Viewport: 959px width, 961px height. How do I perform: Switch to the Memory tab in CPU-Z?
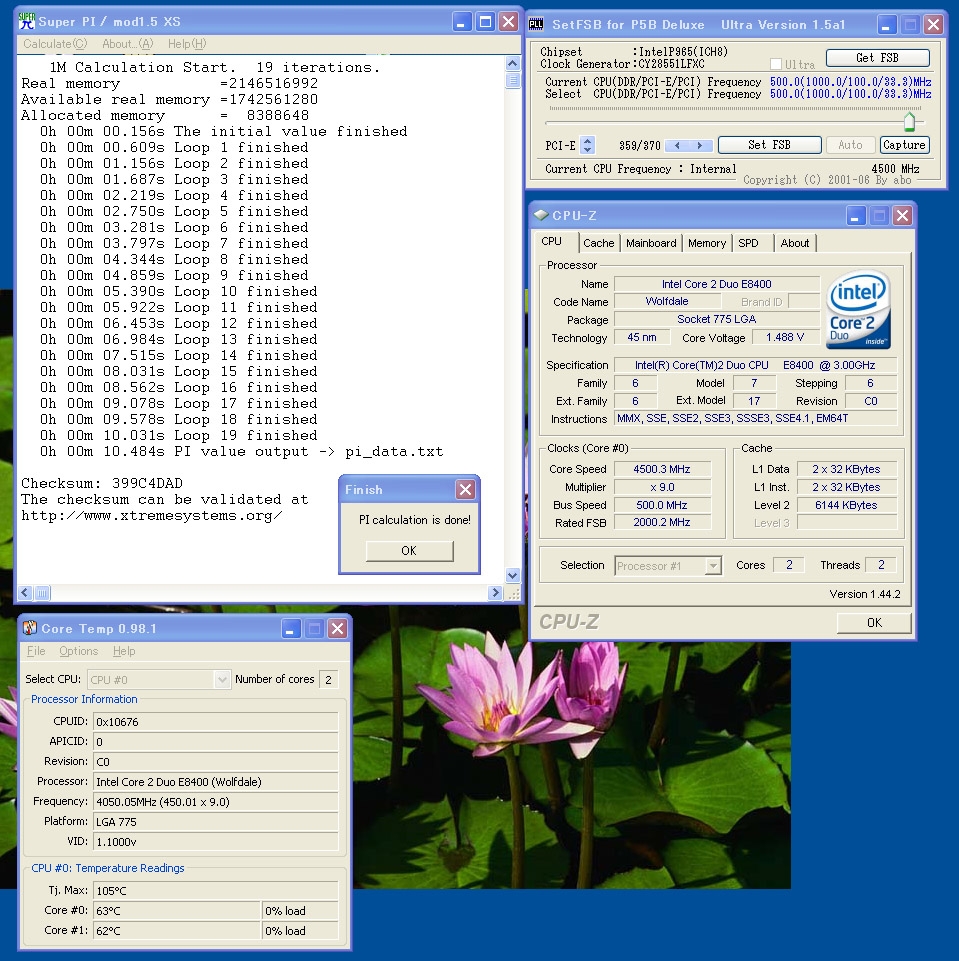tap(706, 243)
